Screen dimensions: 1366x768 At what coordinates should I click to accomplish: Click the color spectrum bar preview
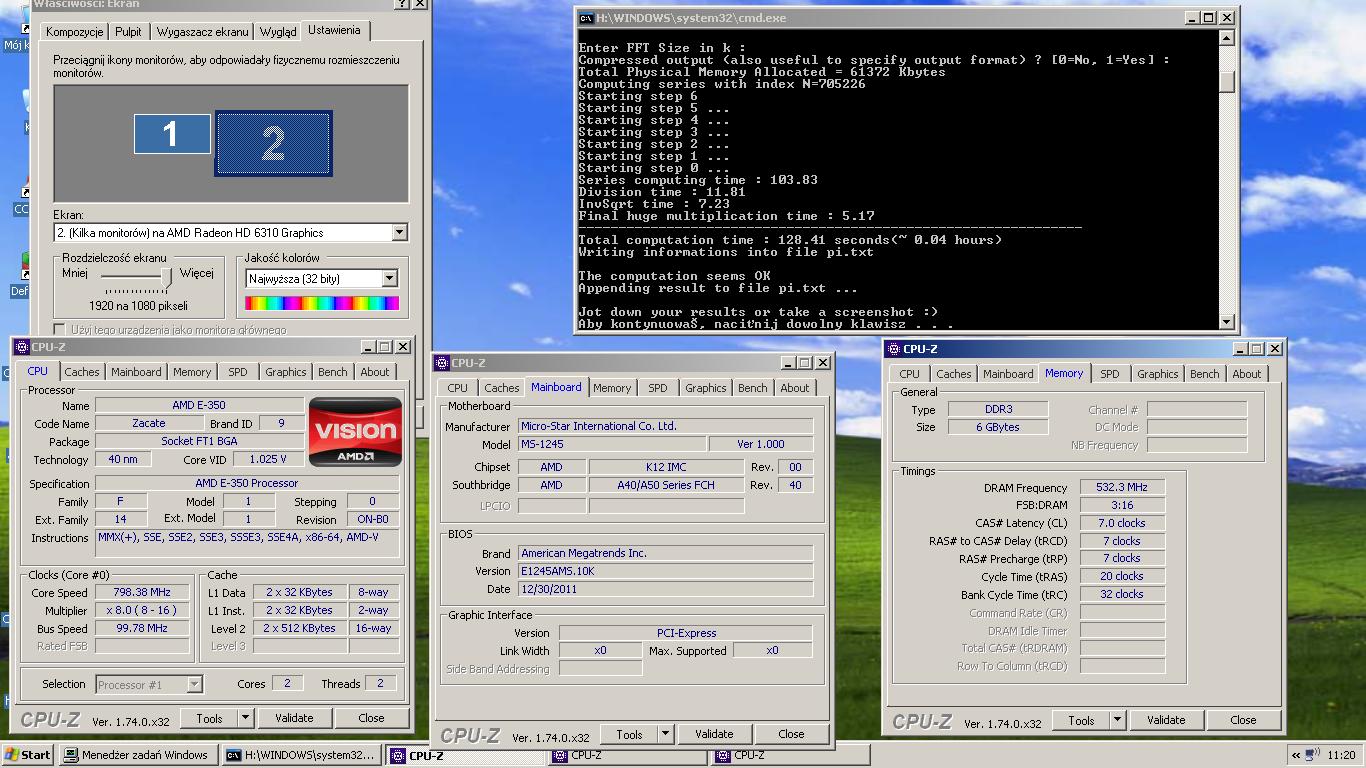click(x=322, y=303)
